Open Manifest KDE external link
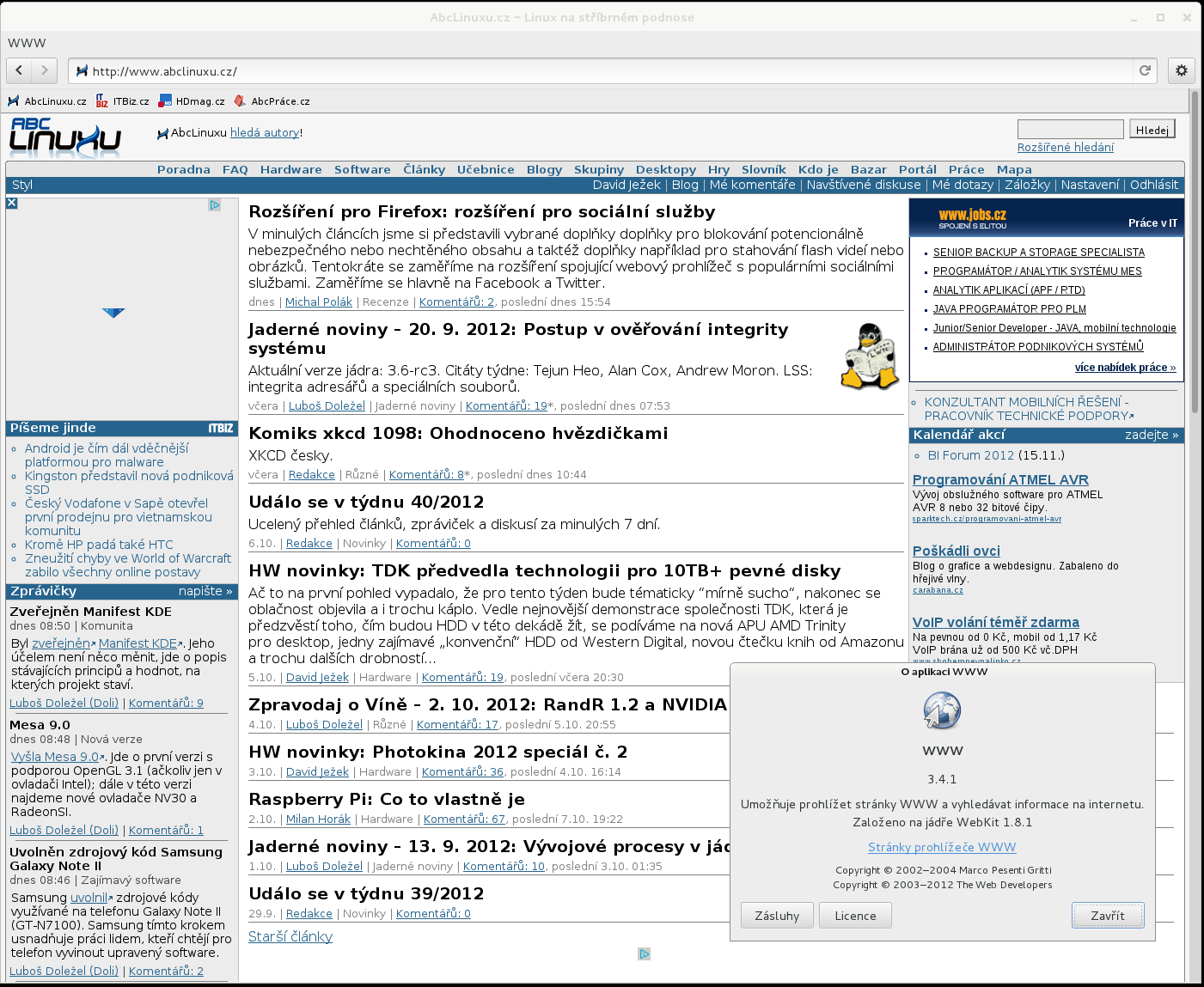The width and height of the screenshot is (1204, 987). [x=138, y=643]
